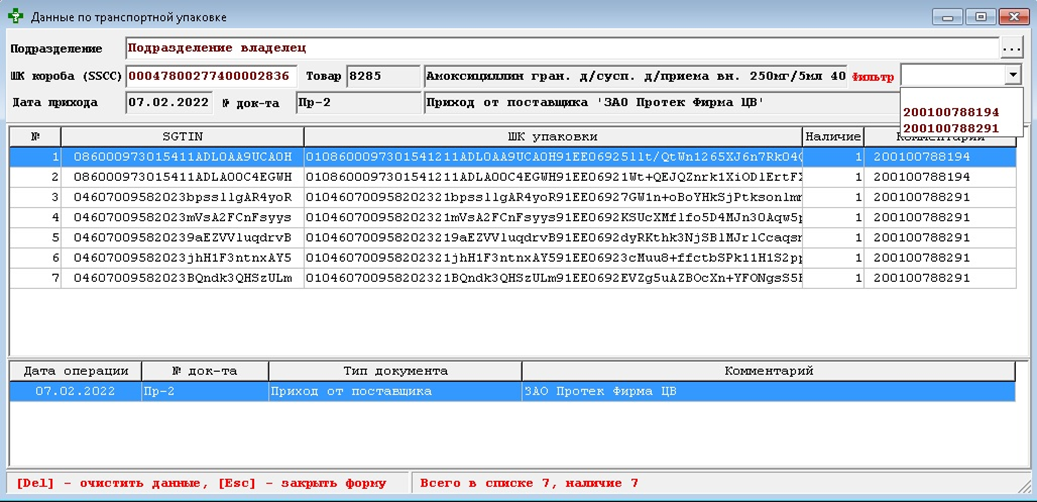Image resolution: width=1037 pixels, height=502 pixels.
Task: Maximize the Данные по транспортной упаковке window
Action: tap(981, 17)
